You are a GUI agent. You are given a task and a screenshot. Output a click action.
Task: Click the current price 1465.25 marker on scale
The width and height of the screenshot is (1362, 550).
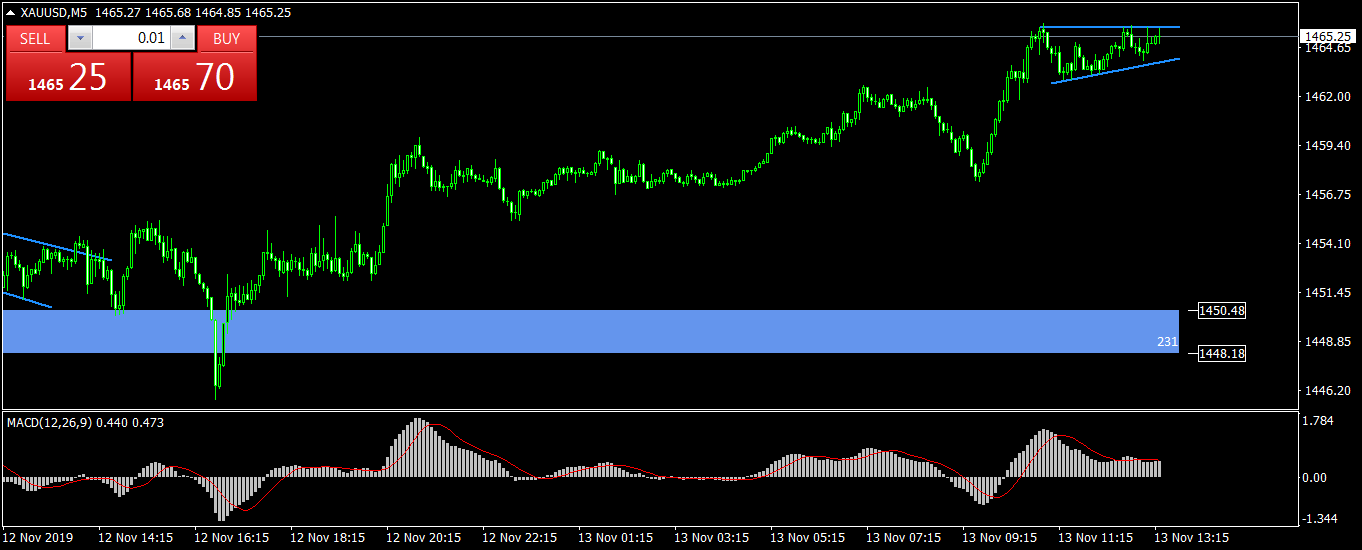(1327, 36)
